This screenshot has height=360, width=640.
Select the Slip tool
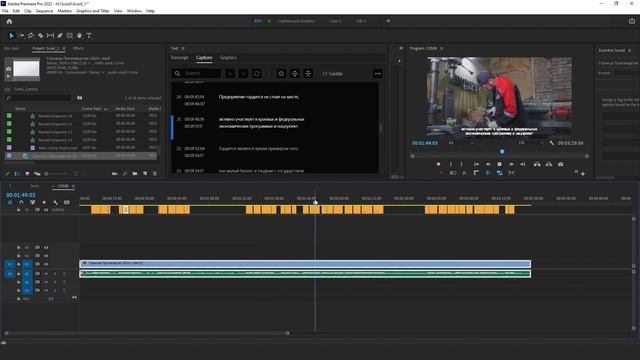click(x=50, y=36)
